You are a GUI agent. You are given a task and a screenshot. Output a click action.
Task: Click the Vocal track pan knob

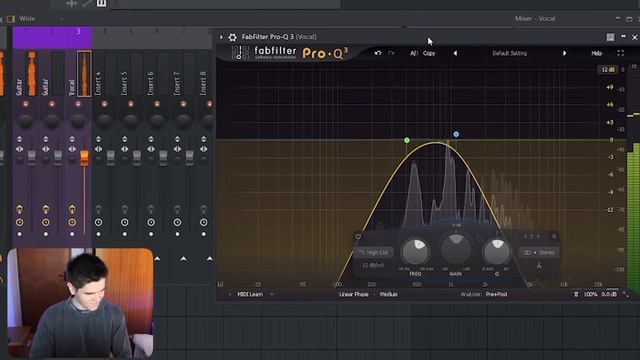pyautogui.click(x=78, y=121)
